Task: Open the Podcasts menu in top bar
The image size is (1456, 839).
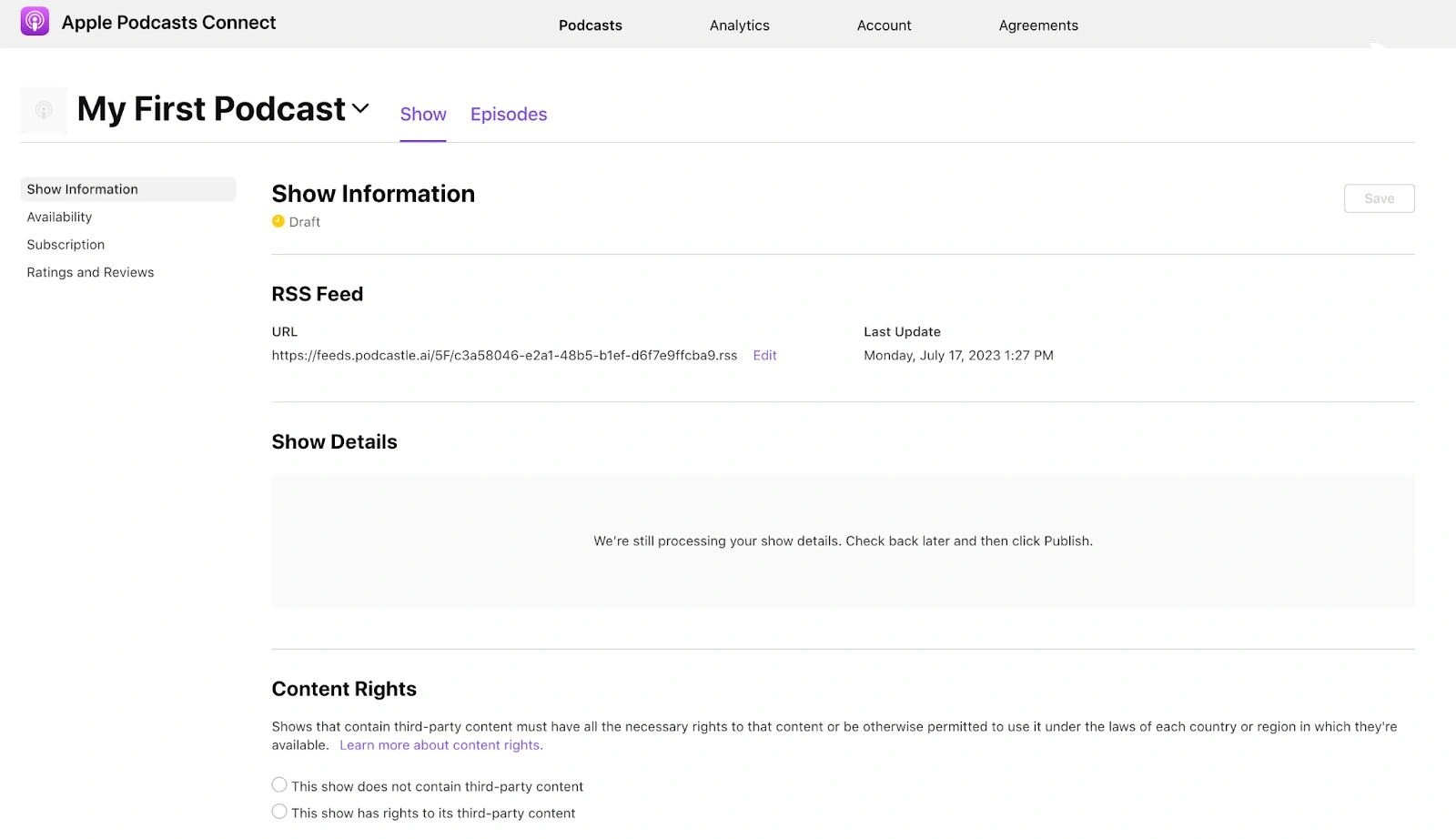Action: [x=590, y=25]
